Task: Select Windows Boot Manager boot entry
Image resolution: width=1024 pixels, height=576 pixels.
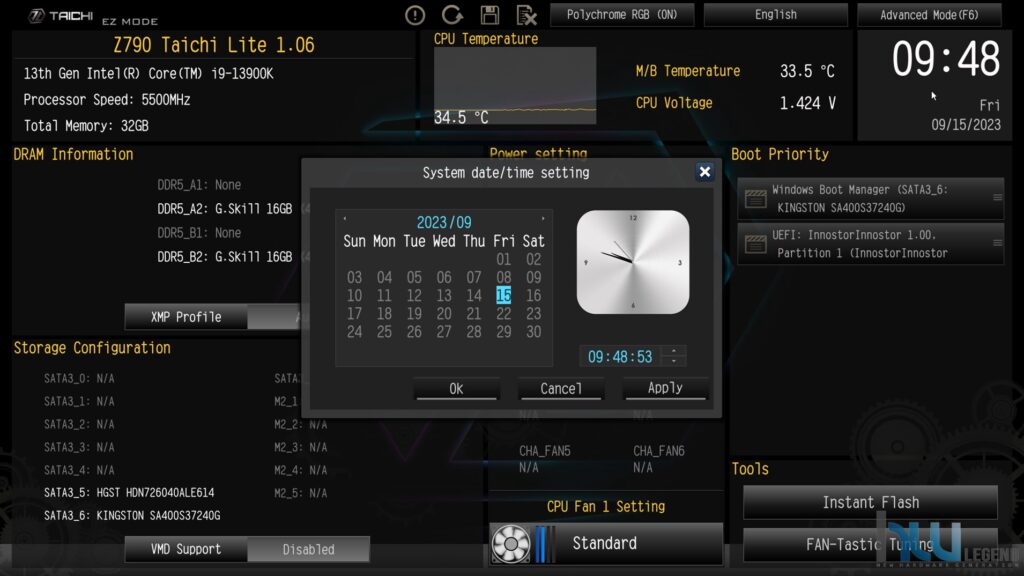Action: tap(871, 199)
